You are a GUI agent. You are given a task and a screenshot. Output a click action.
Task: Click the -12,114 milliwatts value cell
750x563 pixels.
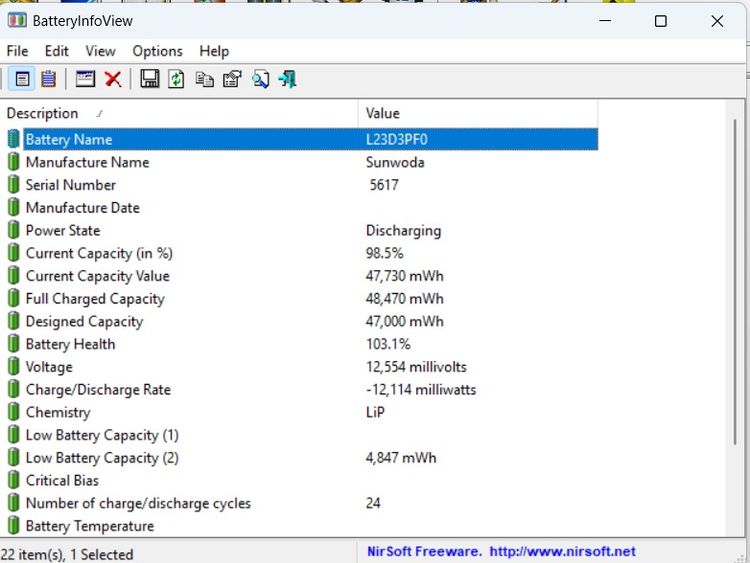(421, 389)
